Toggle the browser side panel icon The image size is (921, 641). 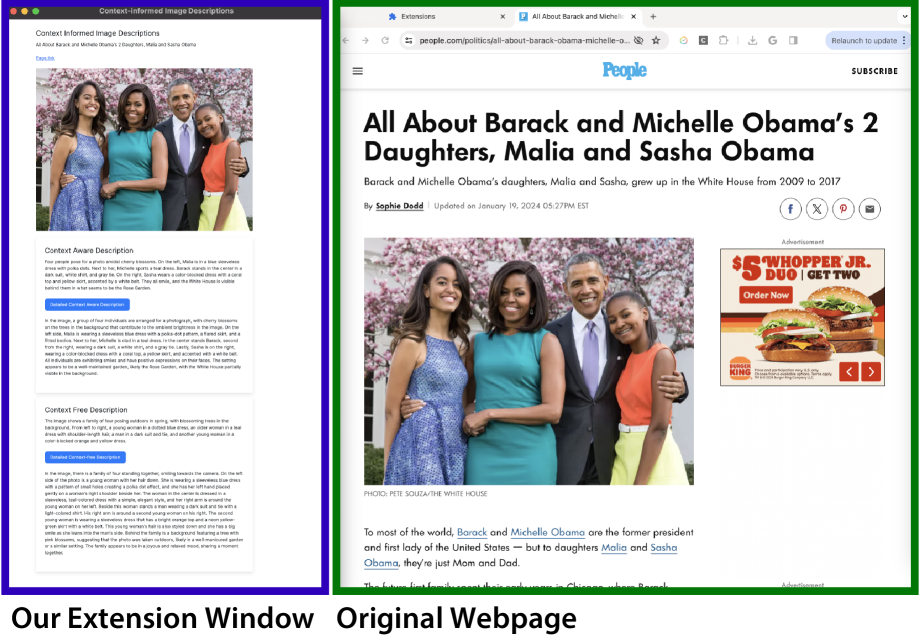click(793, 41)
